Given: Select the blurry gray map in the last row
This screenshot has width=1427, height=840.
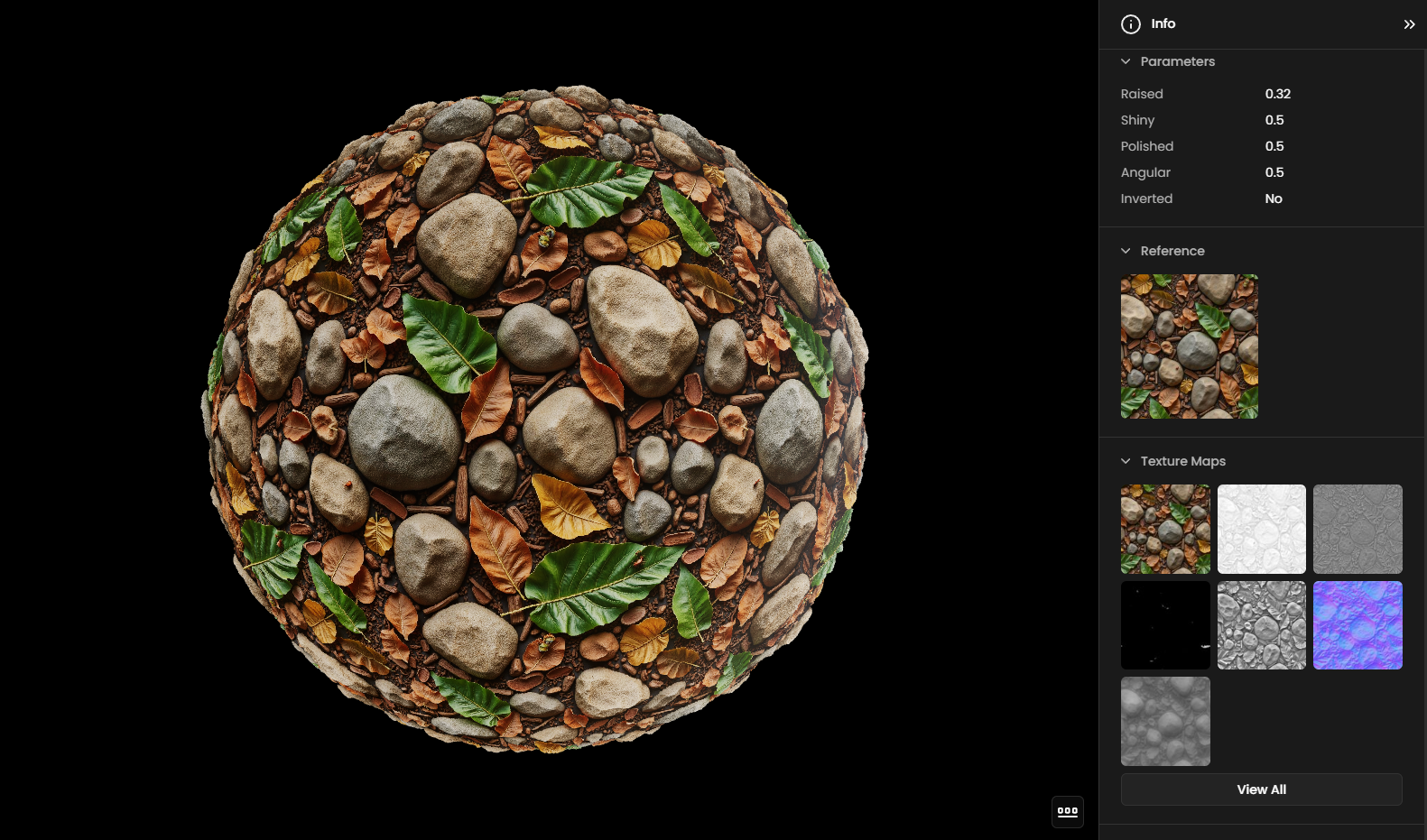Looking at the screenshot, I should [1165, 721].
